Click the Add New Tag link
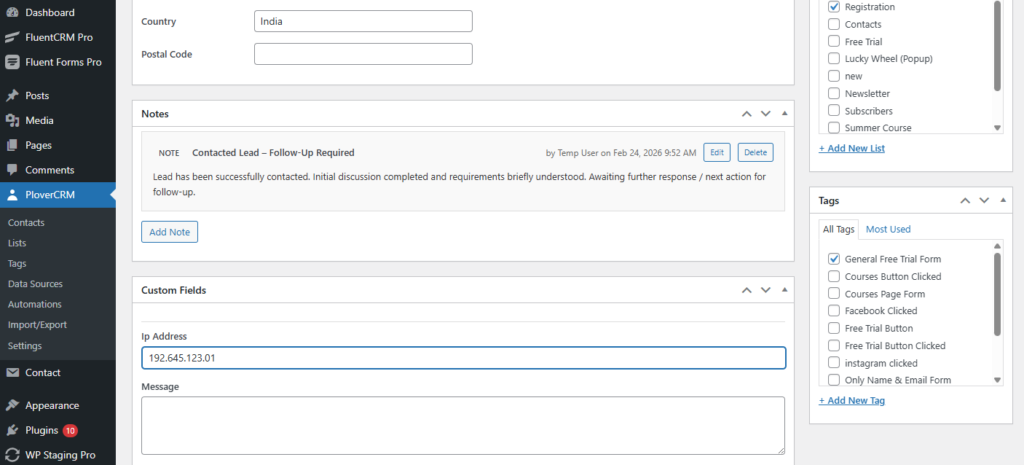The image size is (1024, 465). 851,401
